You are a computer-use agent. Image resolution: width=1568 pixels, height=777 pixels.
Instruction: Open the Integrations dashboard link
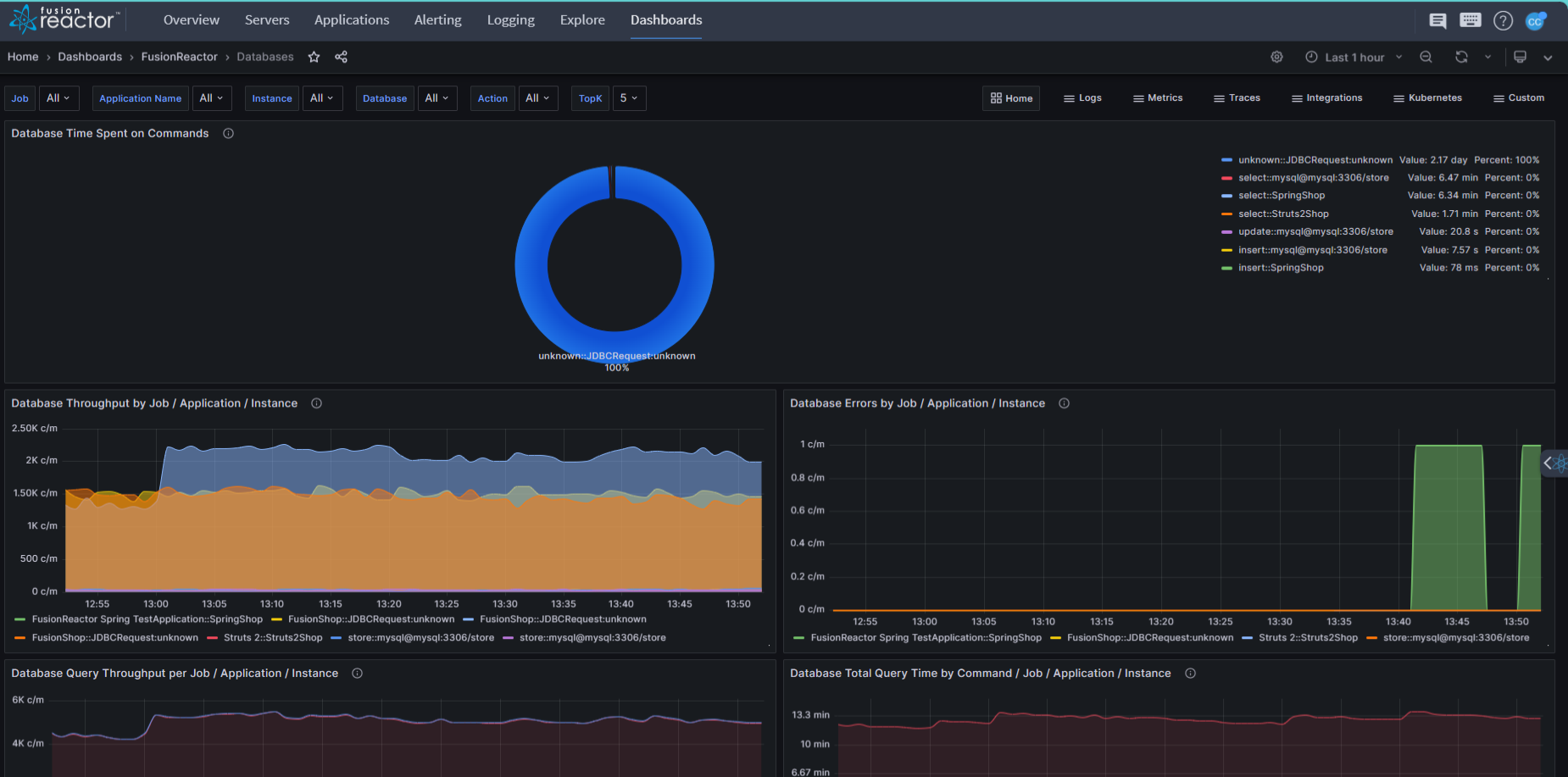pyautogui.click(x=1326, y=98)
